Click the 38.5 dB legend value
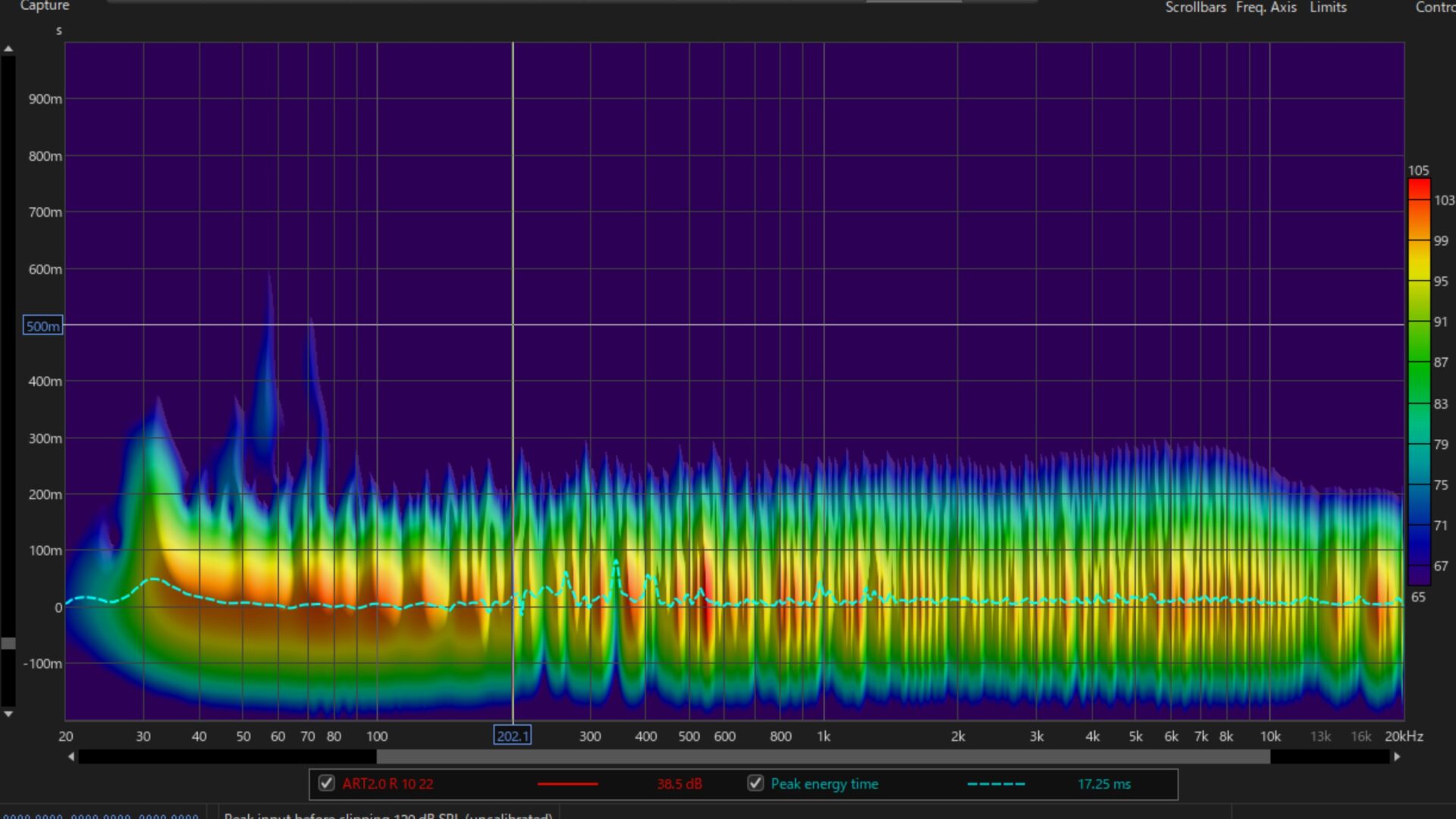This screenshot has width=1456, height=819. click(679, 784)
